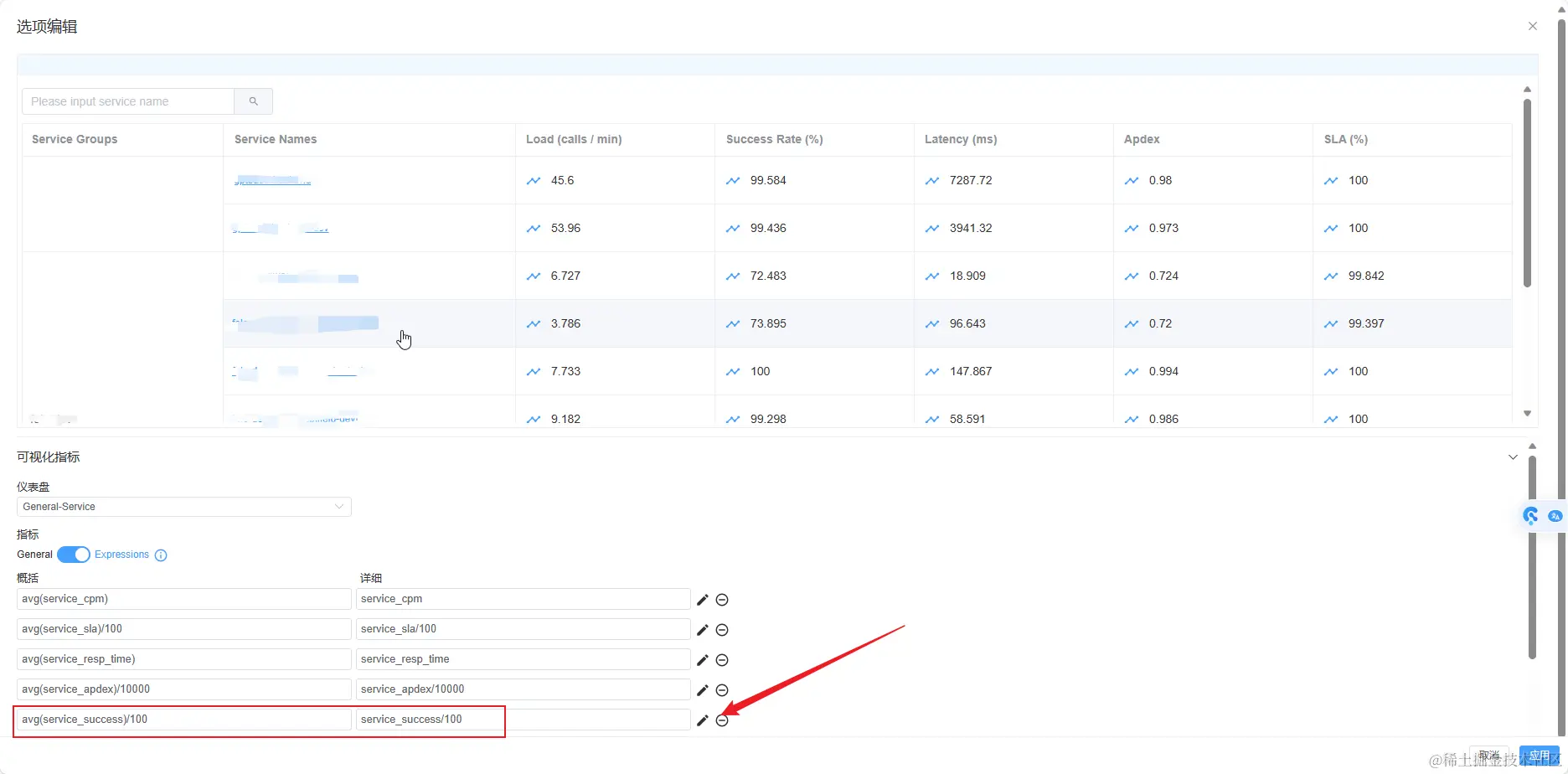Click the 取消 cancel button
This screenshot has width=1568, height=774.
1489,756
